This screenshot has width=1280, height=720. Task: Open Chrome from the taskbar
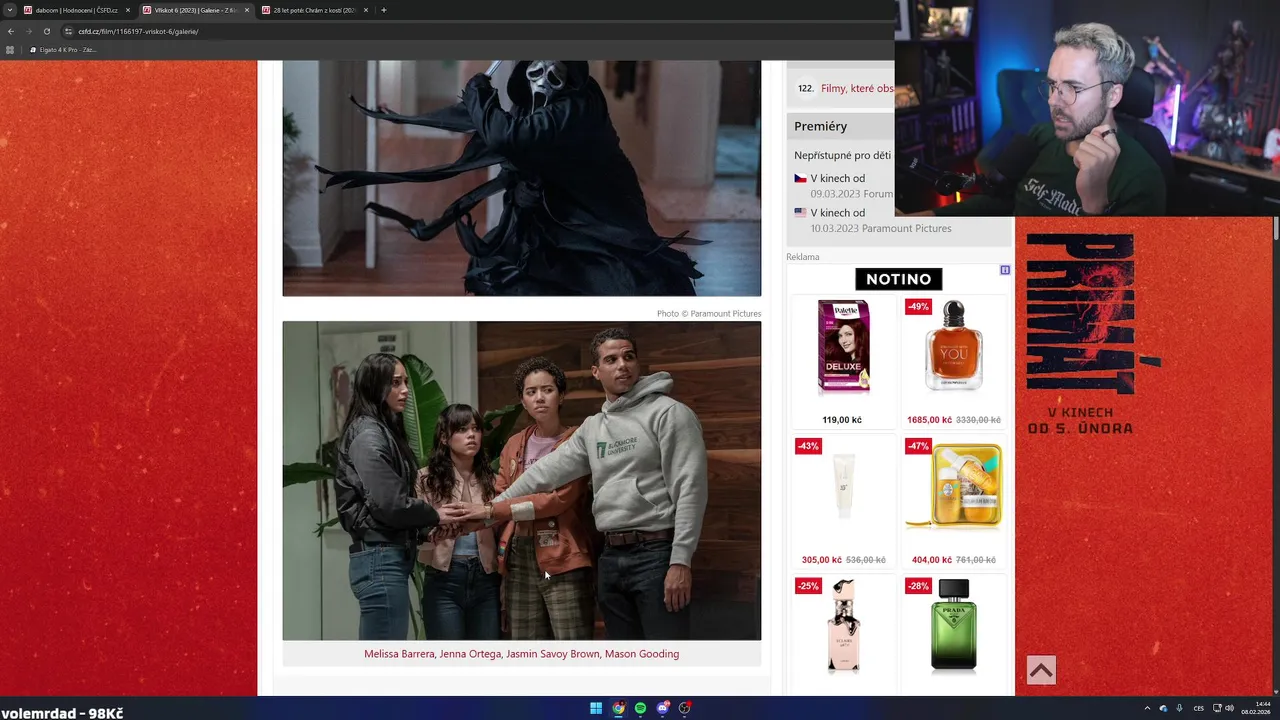[x=619, y=708]
